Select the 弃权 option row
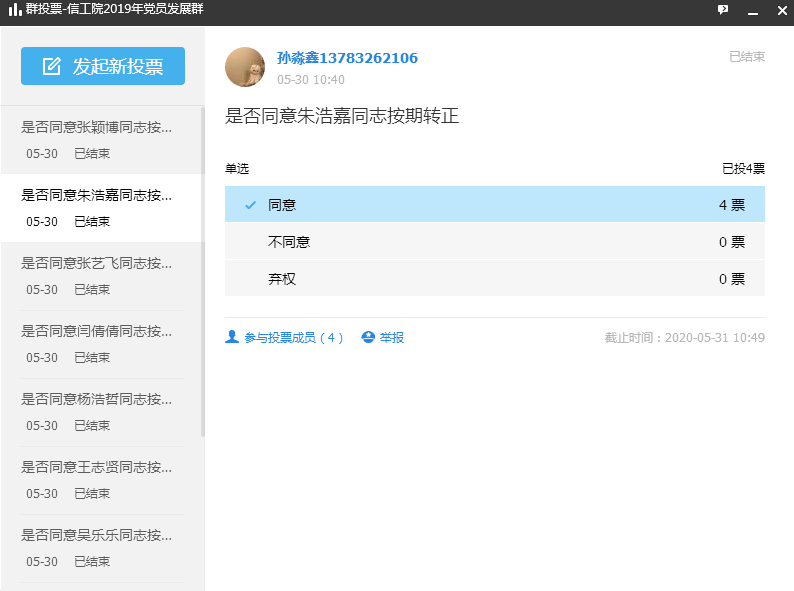This screenshot has width=794, height=591. 495,279
